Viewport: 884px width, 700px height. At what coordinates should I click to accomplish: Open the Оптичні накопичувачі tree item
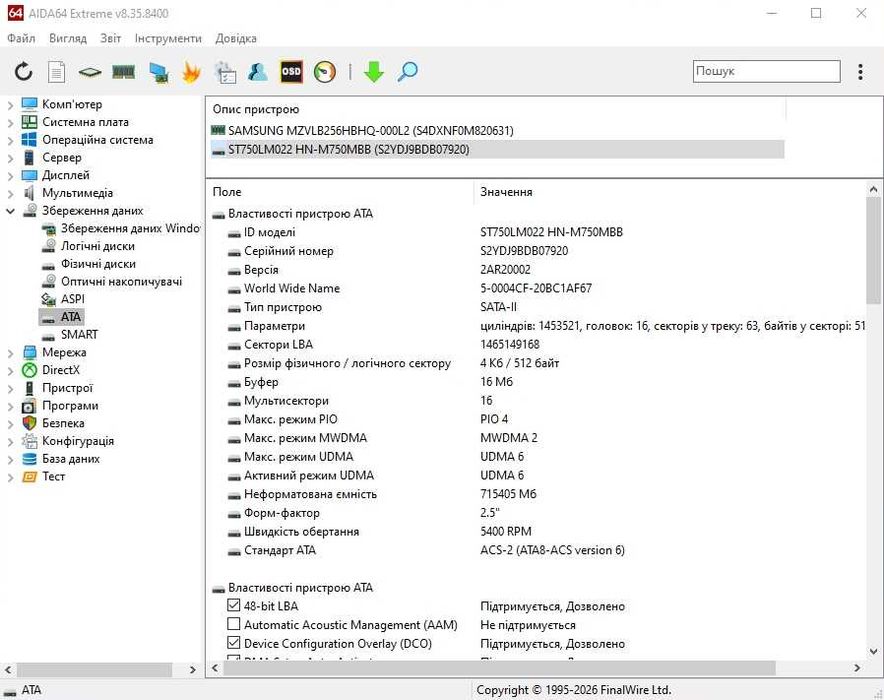pyautogui.click(x=112, y=281)
